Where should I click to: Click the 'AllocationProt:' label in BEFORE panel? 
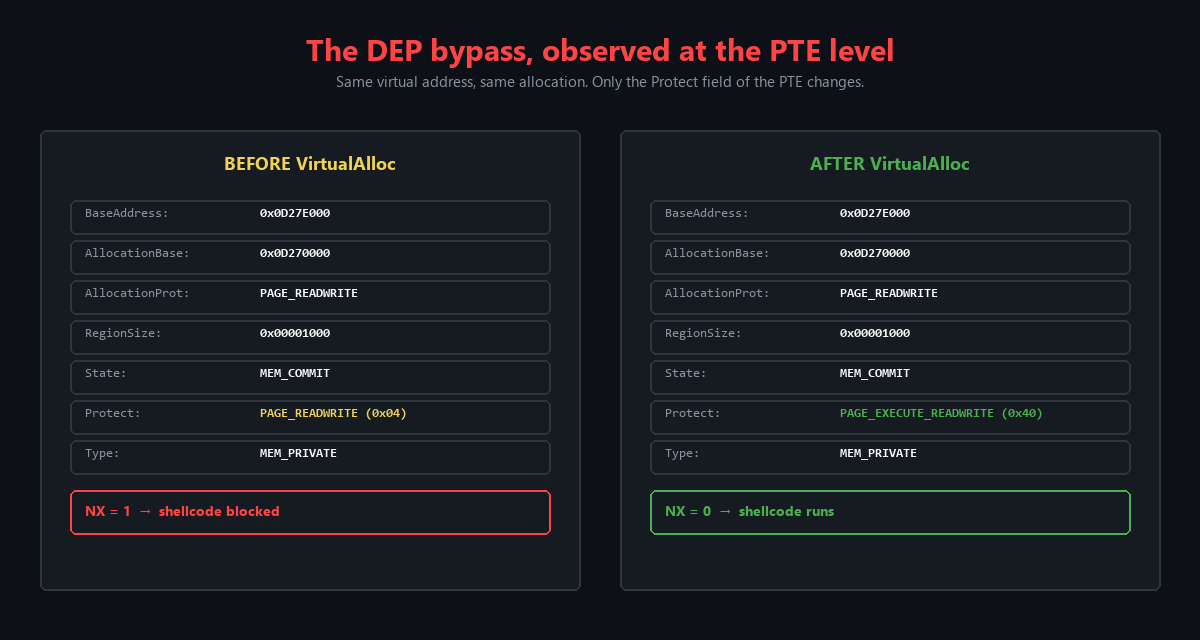pos(137,294)
